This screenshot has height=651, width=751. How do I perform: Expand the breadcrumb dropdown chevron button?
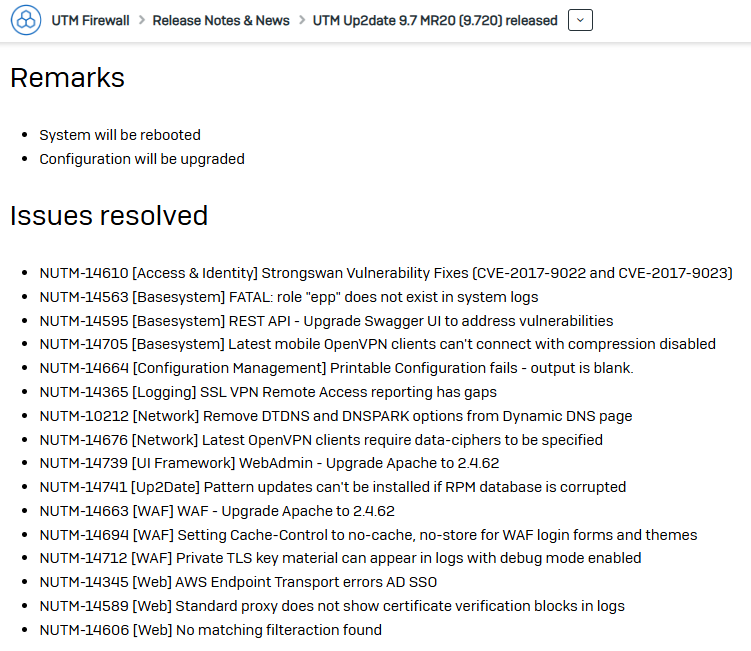click(x=580, y=20)
